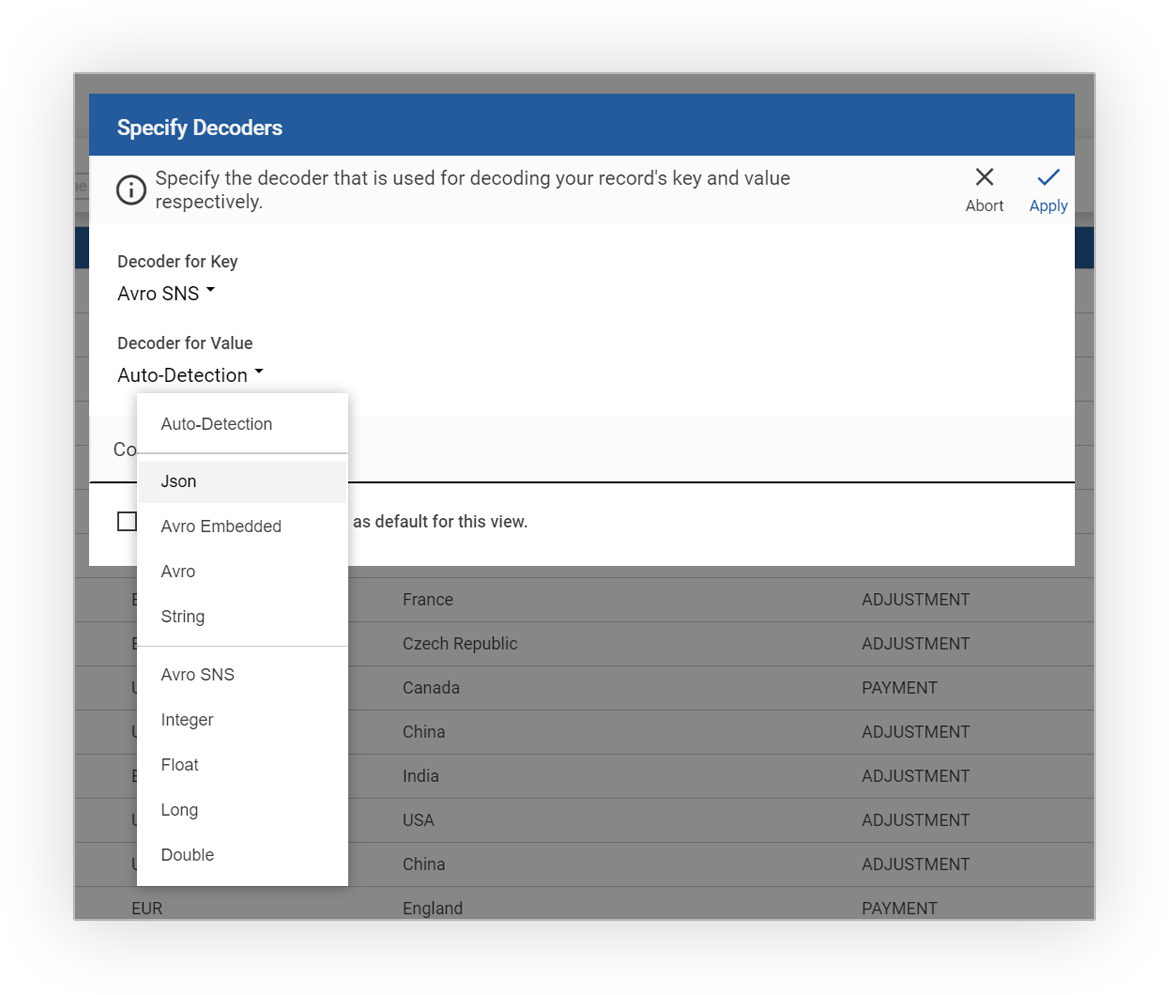Click the France cell in background table
Viewport: 1169px width, 995px height.
click(428, 600)
